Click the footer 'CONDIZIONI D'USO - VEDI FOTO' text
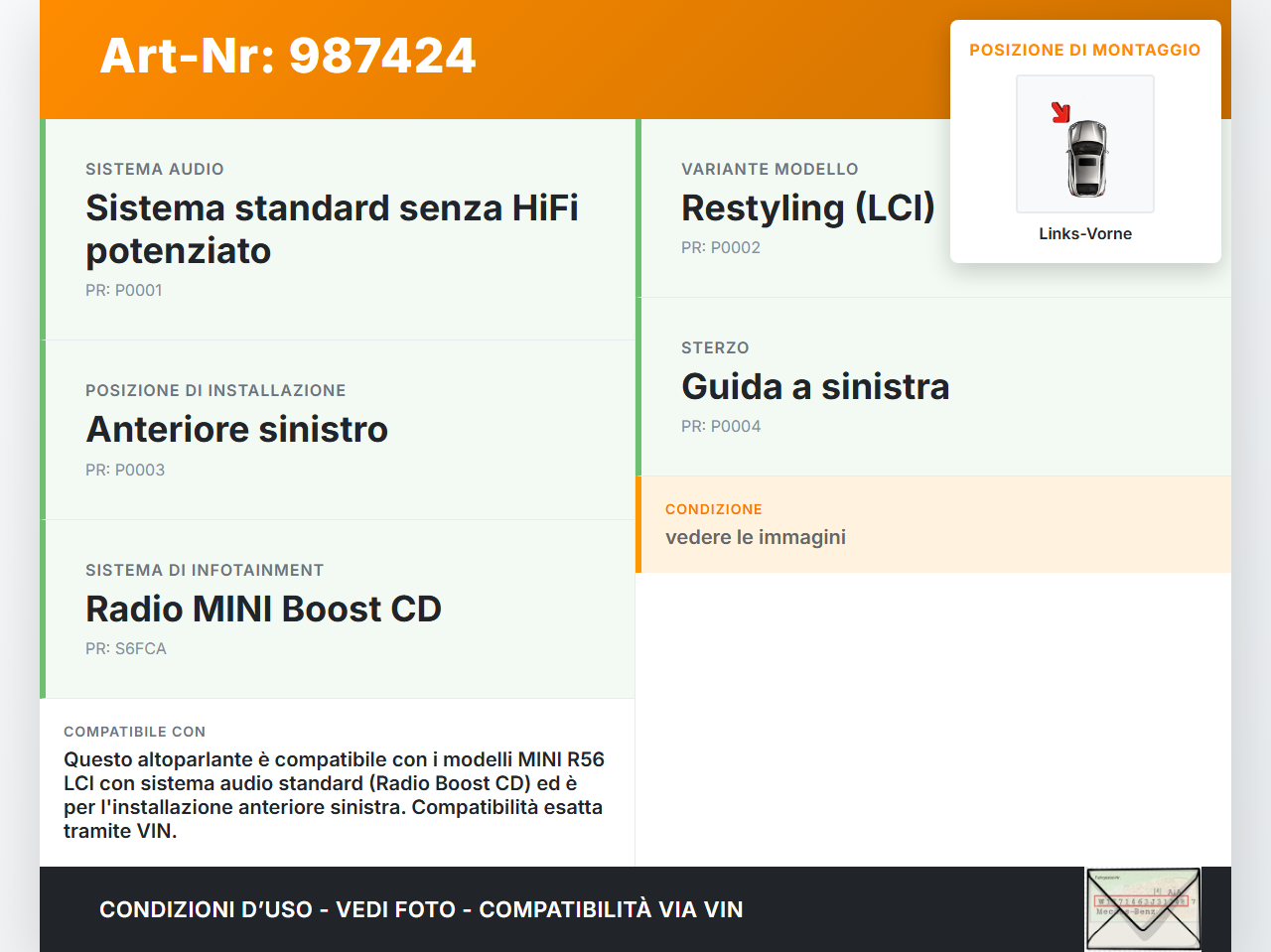Viewport: 1271px width, 952px height. point(421,909)
